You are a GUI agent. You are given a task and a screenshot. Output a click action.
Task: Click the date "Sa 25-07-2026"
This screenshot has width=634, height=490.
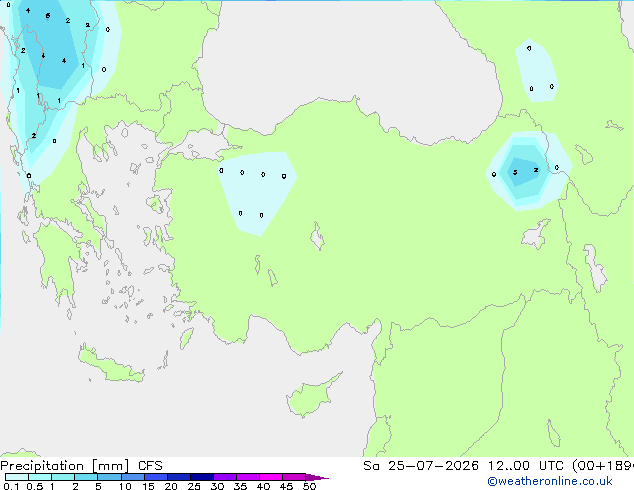pos(421,466)
